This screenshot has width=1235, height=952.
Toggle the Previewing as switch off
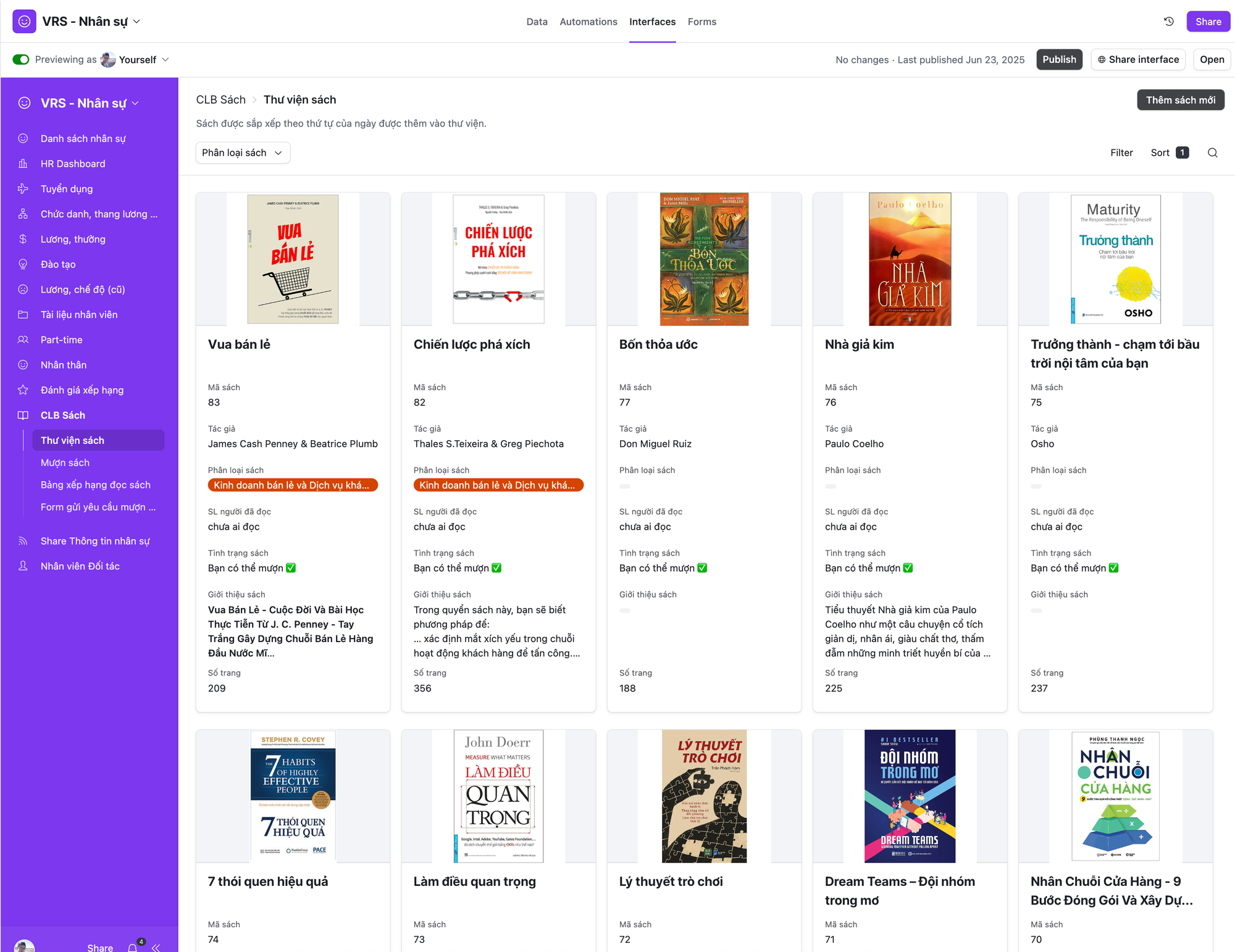[21, 60]
